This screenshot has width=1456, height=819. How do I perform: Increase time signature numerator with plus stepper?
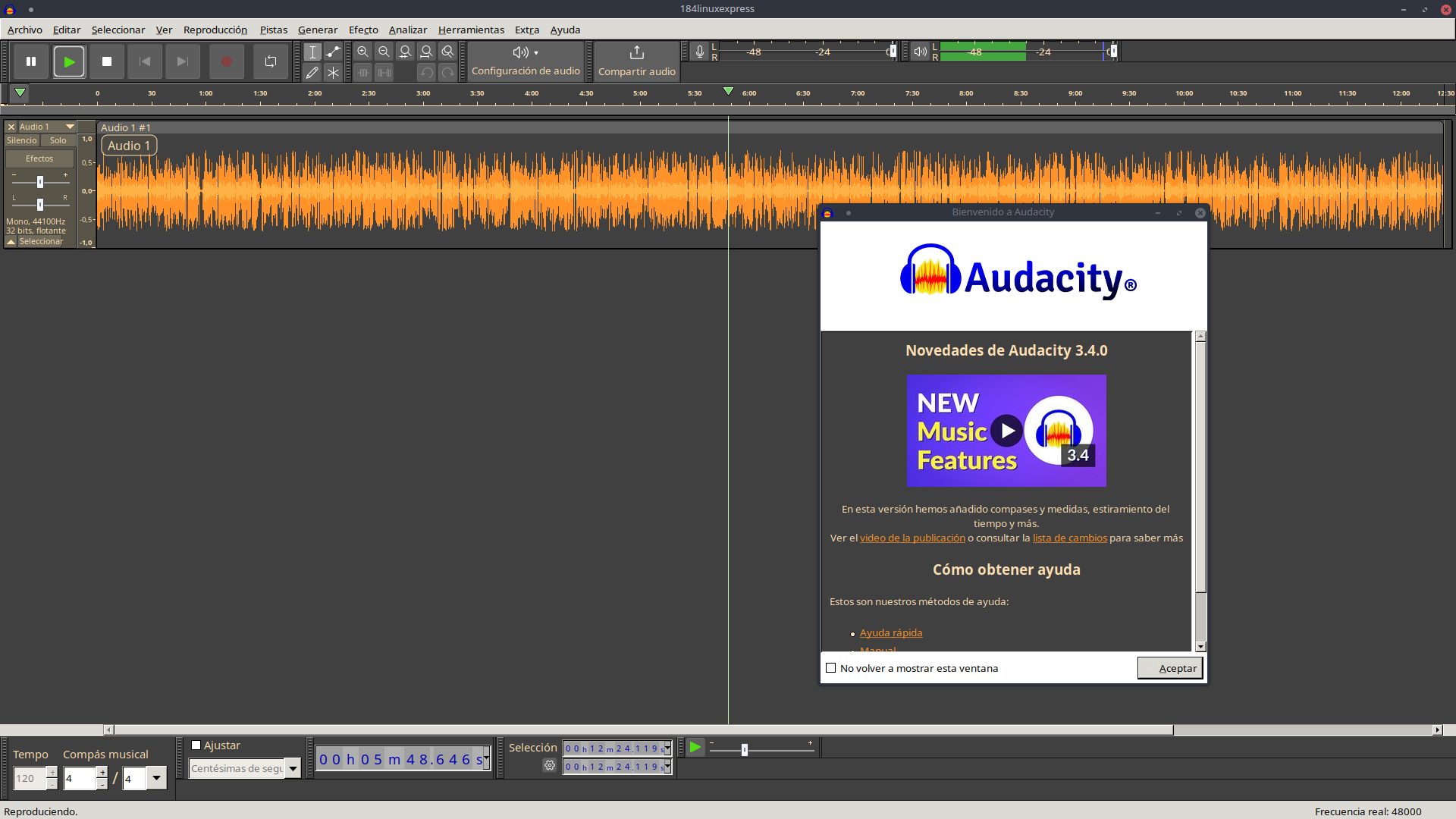(x=102, y=773)
